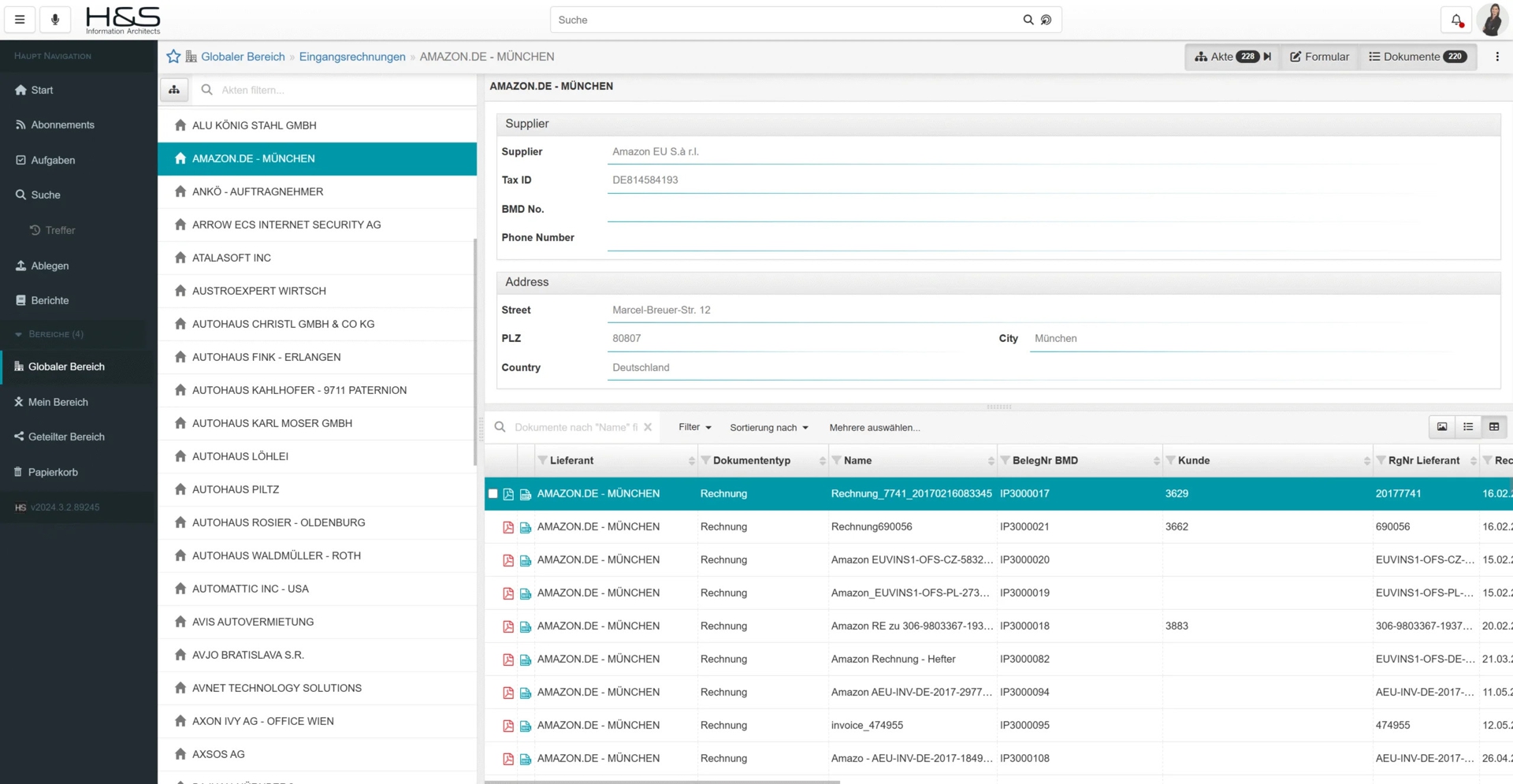The height and width of the screenshot is (784, 1513).
Task: Open the three-dot more options menu
Action: point(1497,57)
